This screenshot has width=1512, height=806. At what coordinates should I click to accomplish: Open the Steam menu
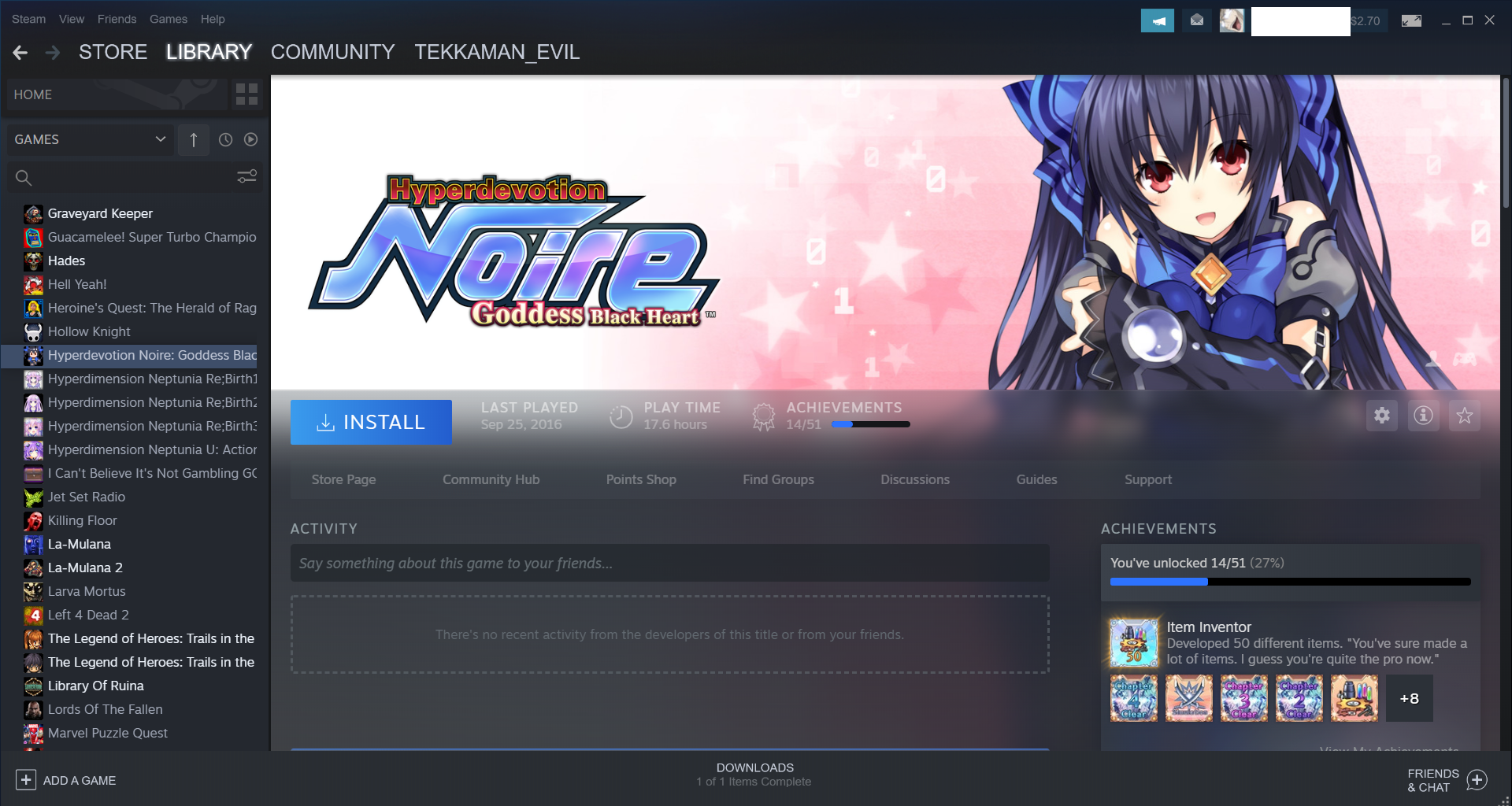(28, 19)
